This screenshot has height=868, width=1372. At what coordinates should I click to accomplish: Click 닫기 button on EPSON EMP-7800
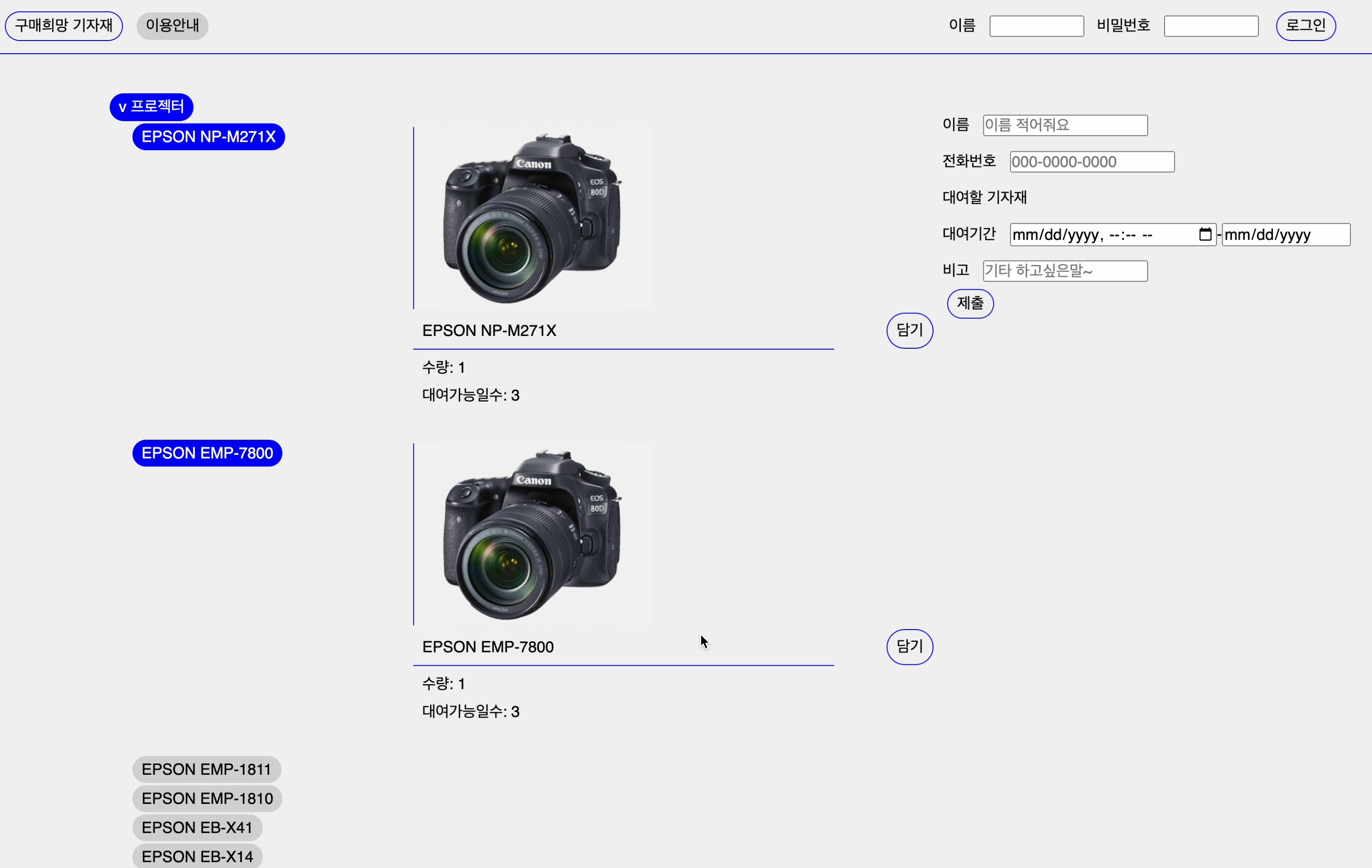coord(908,646)
